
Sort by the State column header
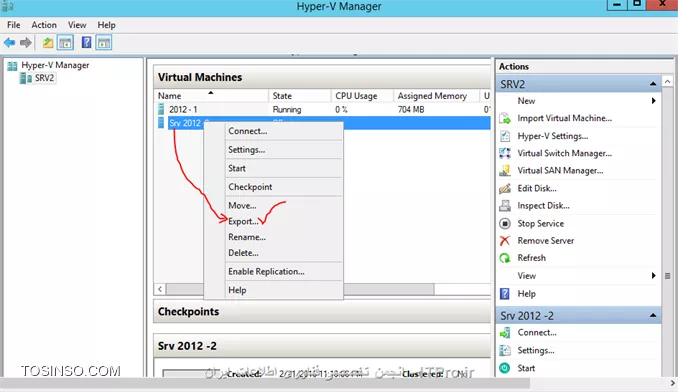[x=299, y=96]
